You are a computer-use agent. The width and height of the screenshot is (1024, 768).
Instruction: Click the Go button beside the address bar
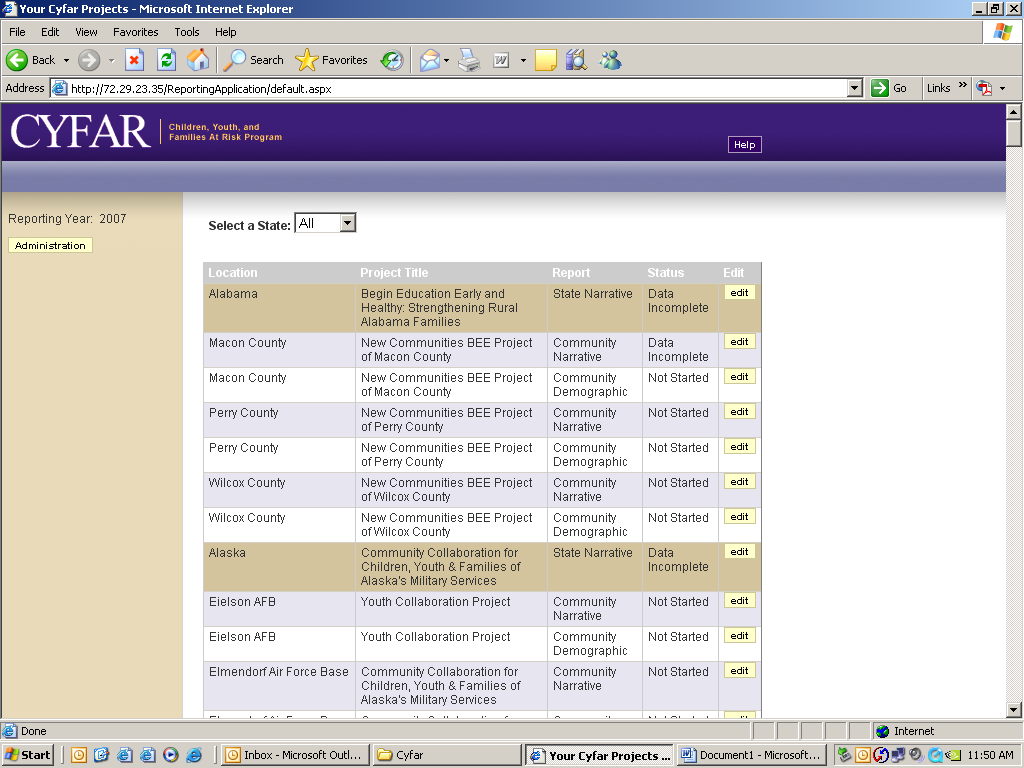point(890,88)
